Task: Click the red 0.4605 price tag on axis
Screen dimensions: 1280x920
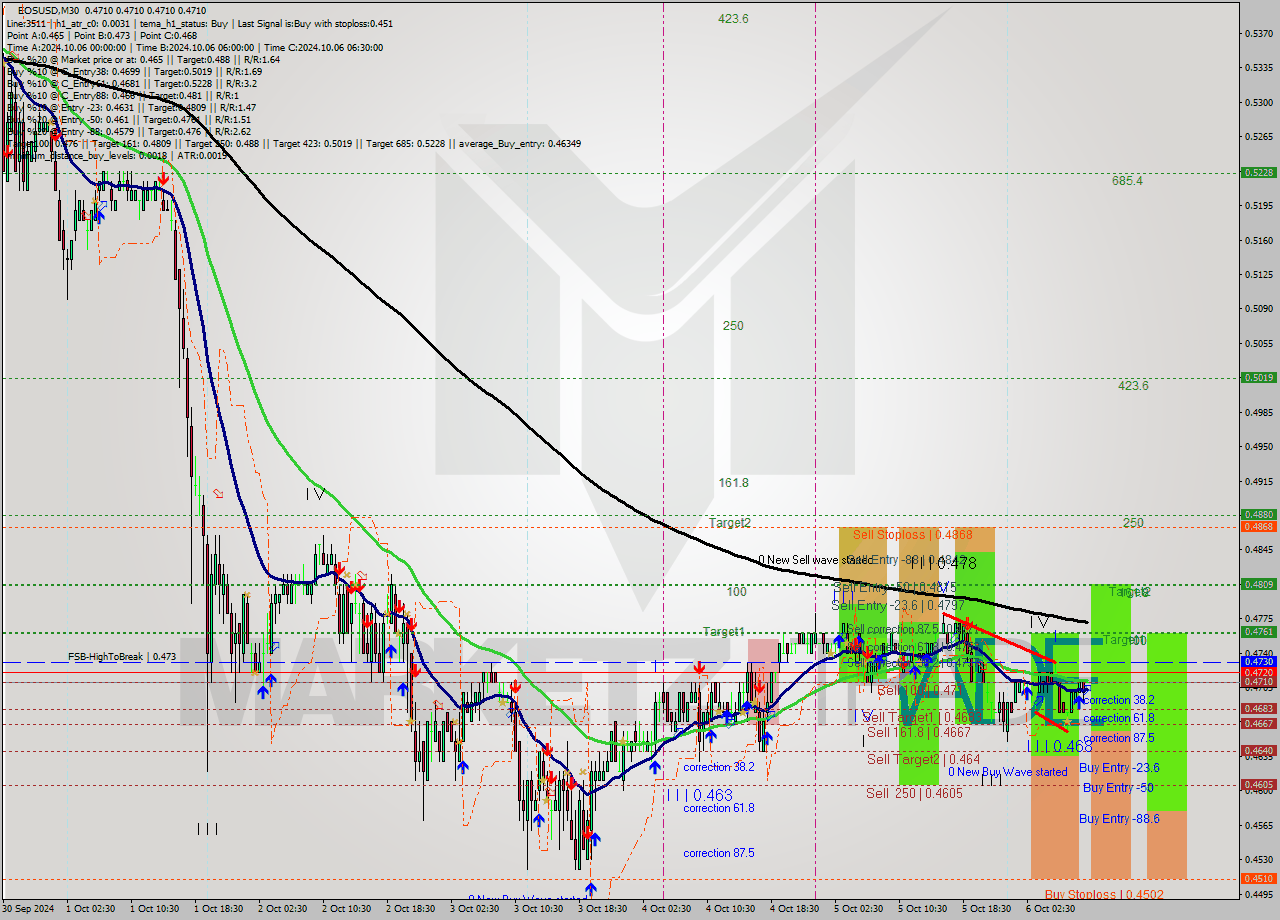Action: tap(1257, 785)
